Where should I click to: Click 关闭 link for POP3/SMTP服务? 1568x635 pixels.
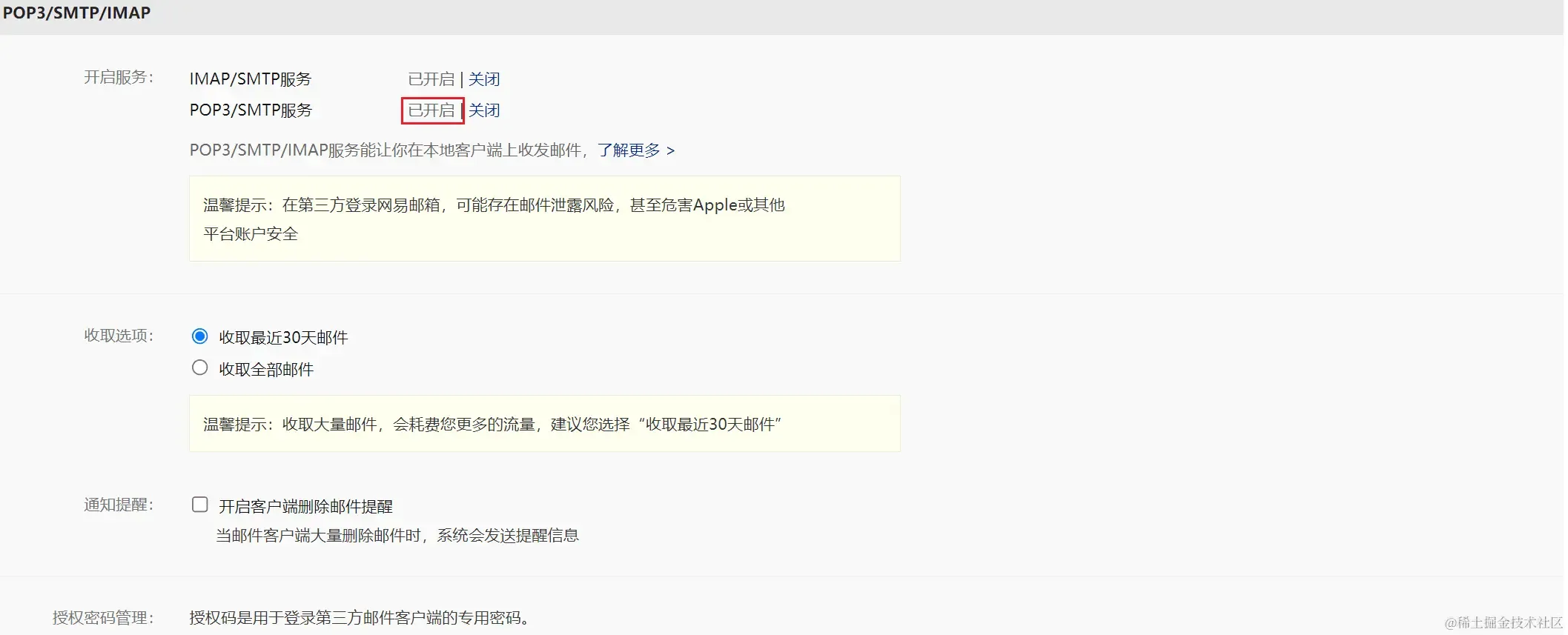click(x=484, y=110)
